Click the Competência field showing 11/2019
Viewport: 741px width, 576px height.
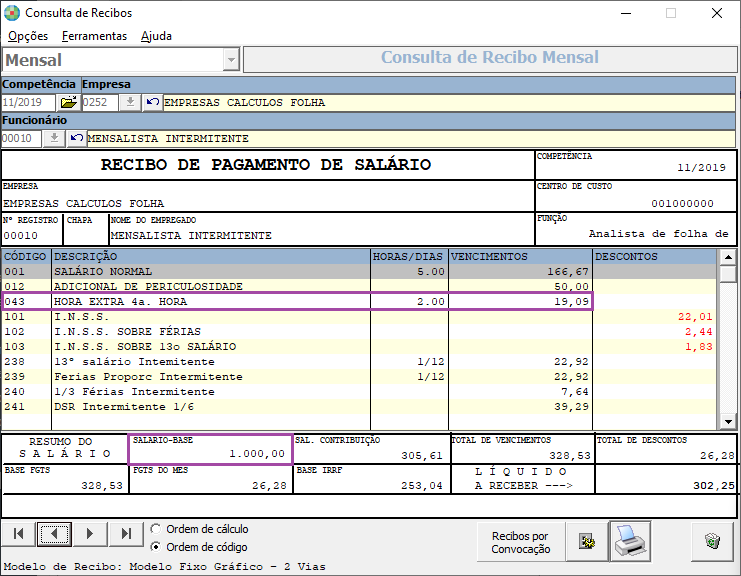click(x=28, y=102)
